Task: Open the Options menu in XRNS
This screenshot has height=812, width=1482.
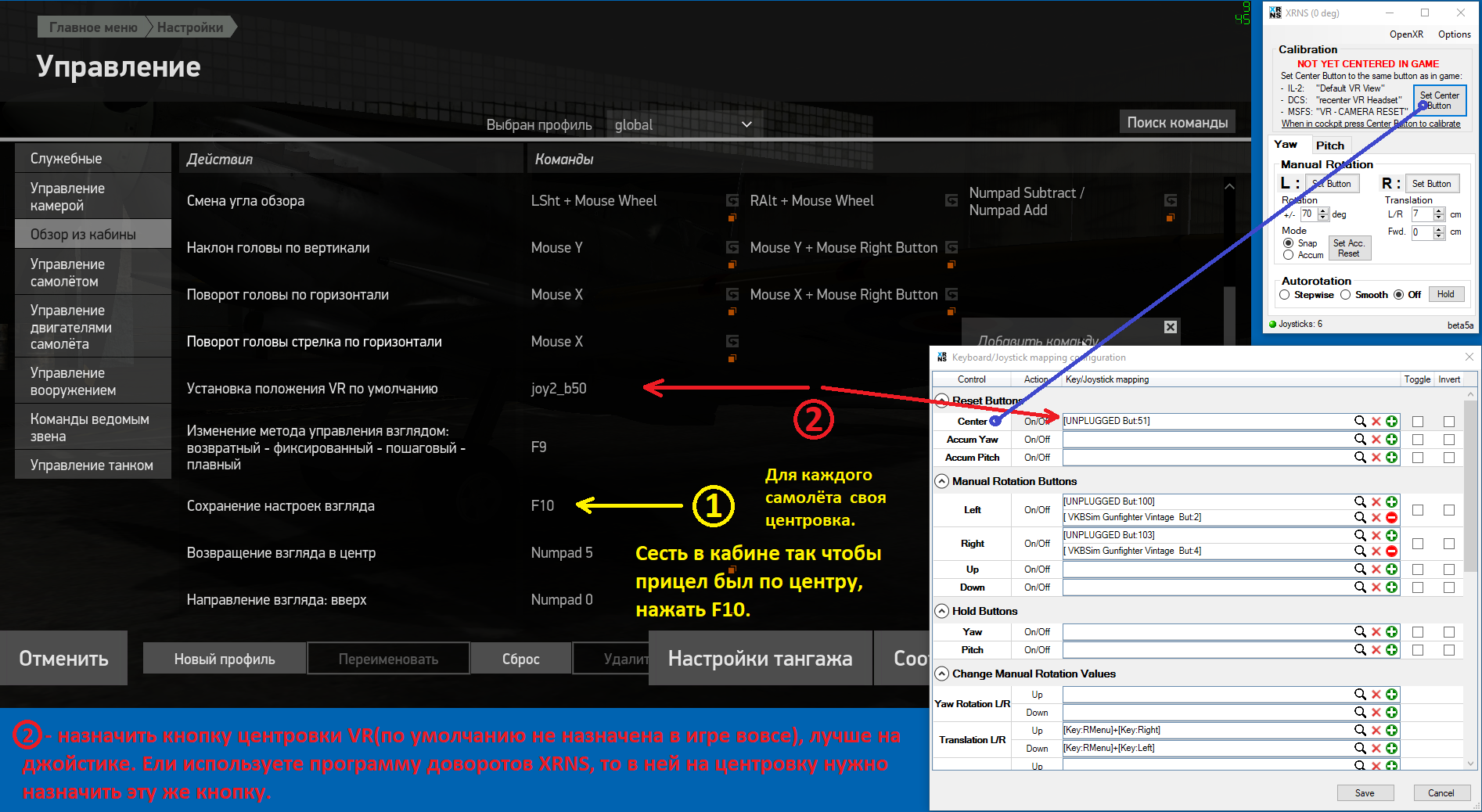Action: click(x=1454, y=34)
